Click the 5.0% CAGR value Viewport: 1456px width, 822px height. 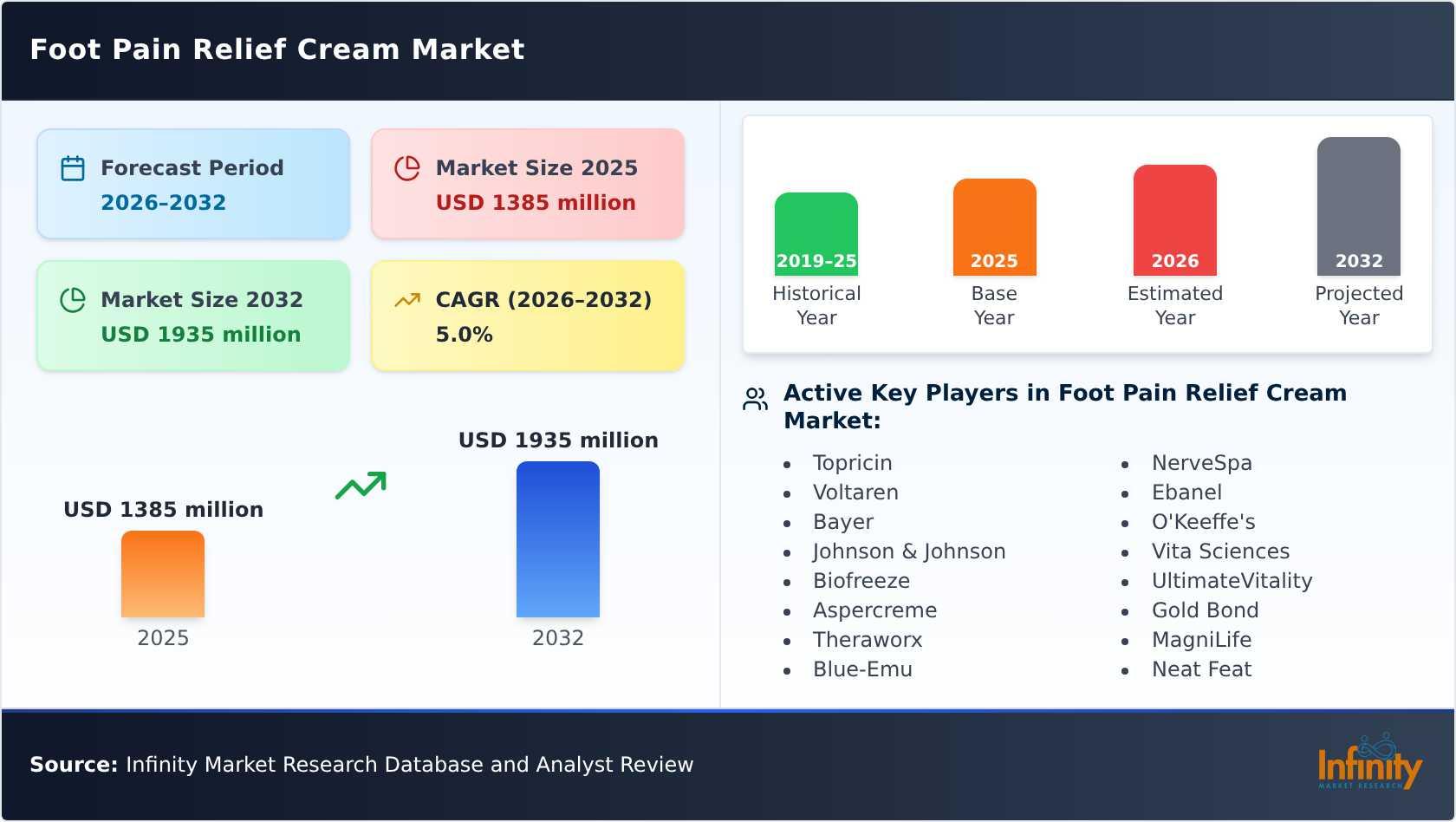[x=464, y=335]
